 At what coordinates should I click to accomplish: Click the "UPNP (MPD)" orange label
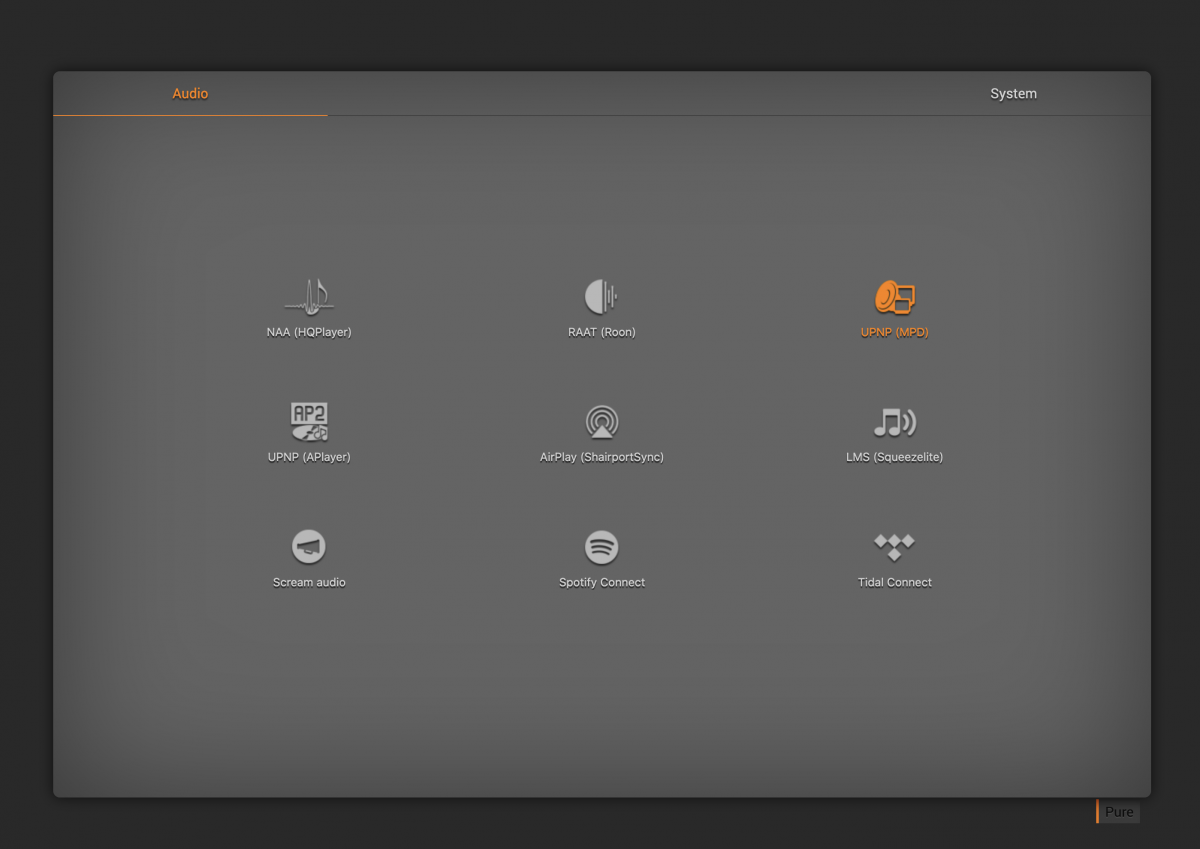coord(894,332)
